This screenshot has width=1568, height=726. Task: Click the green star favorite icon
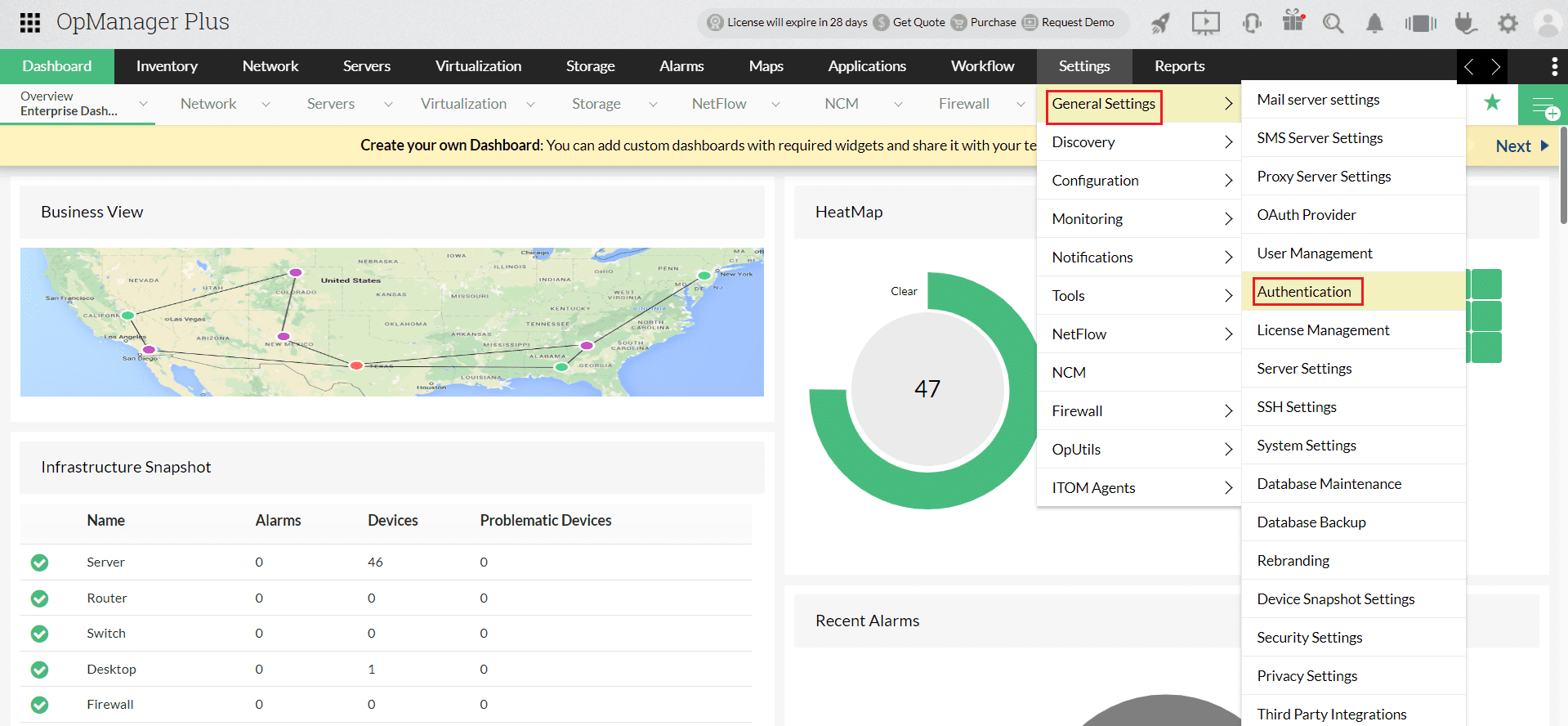coord(1492,103)
